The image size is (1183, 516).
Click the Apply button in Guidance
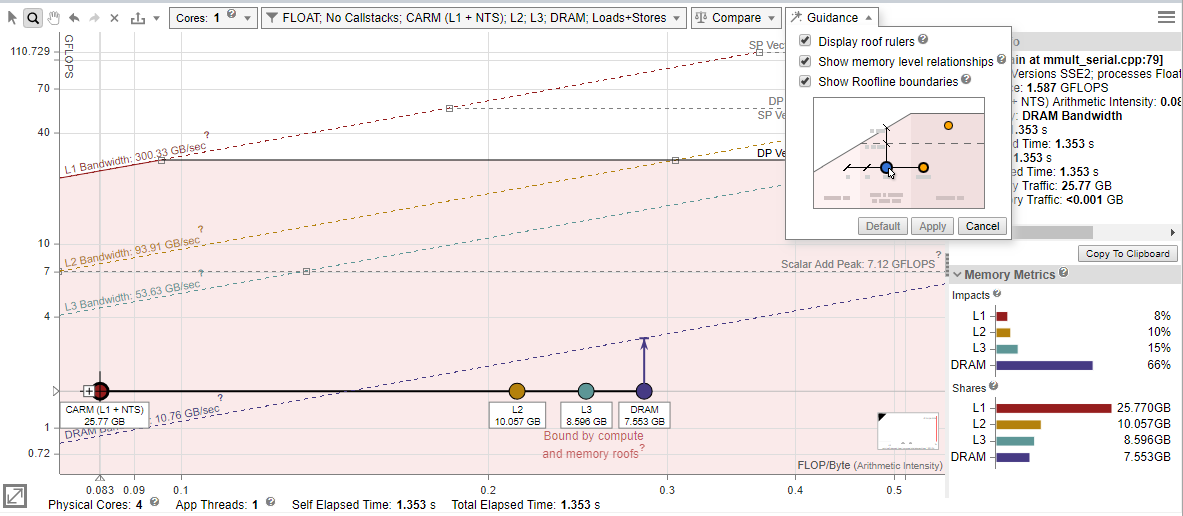[x=933, y=226]
